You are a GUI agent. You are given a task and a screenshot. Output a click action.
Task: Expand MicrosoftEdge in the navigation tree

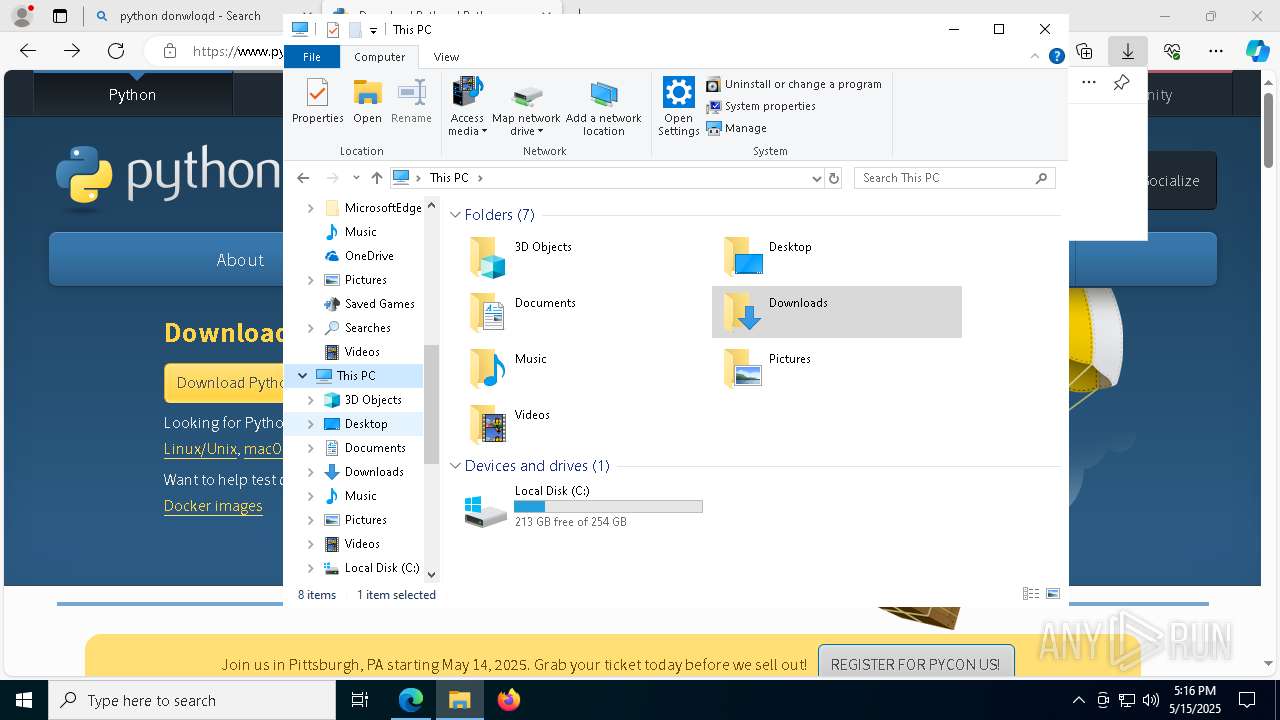tap(310, 208)
